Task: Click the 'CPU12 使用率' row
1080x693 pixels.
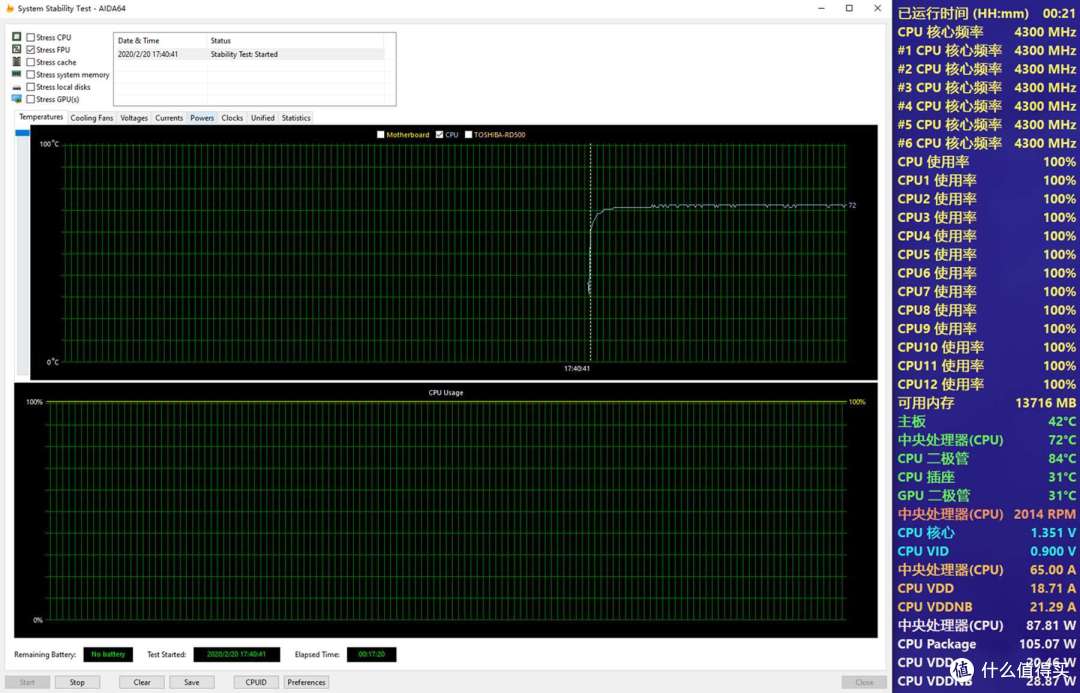Action: 986,384
